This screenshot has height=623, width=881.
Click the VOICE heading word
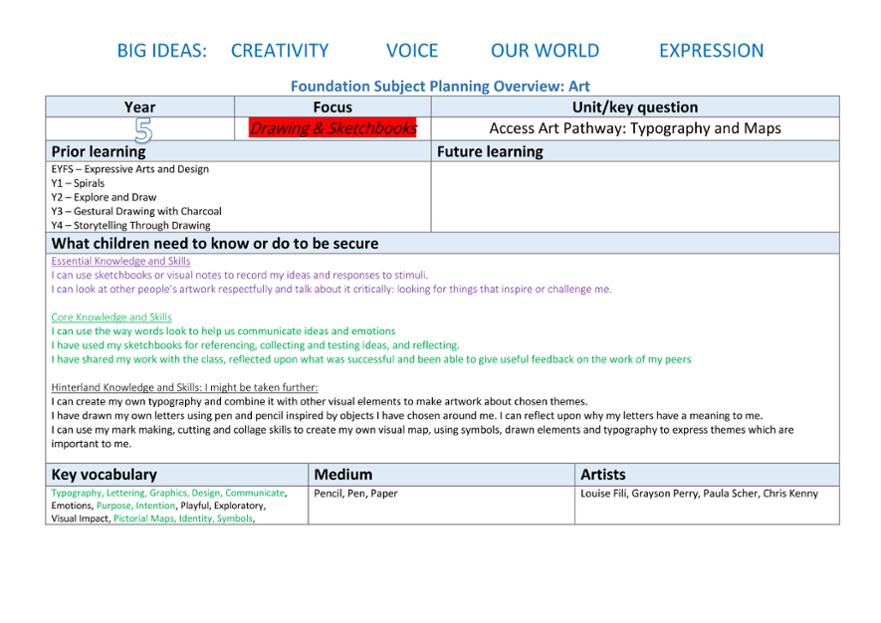click(412, 51)
